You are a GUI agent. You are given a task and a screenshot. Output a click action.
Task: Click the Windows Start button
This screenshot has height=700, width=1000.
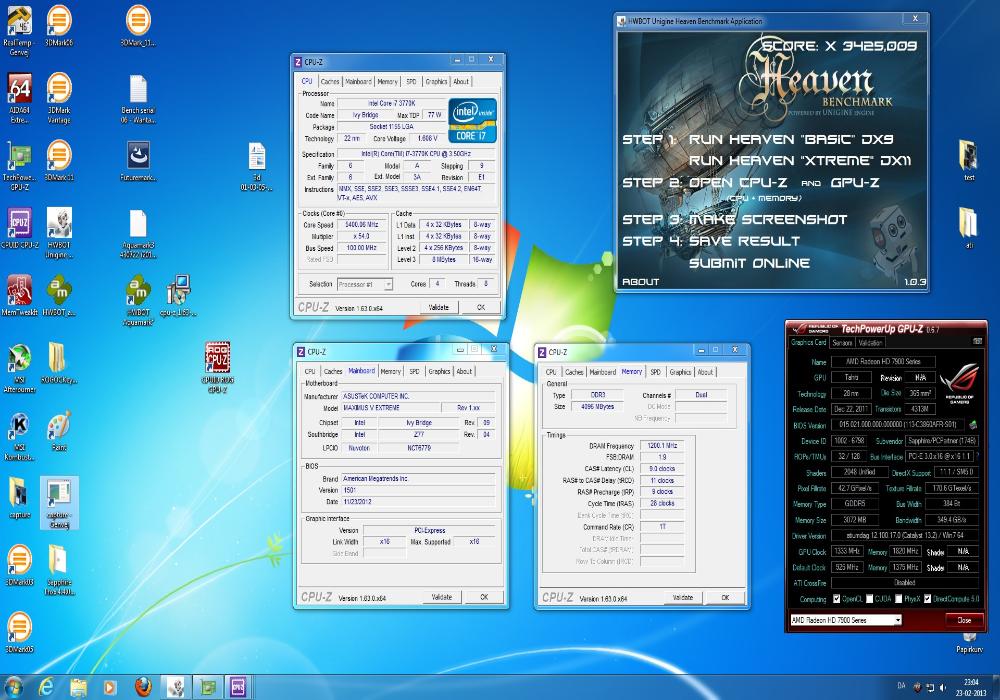tap(13, 687)
